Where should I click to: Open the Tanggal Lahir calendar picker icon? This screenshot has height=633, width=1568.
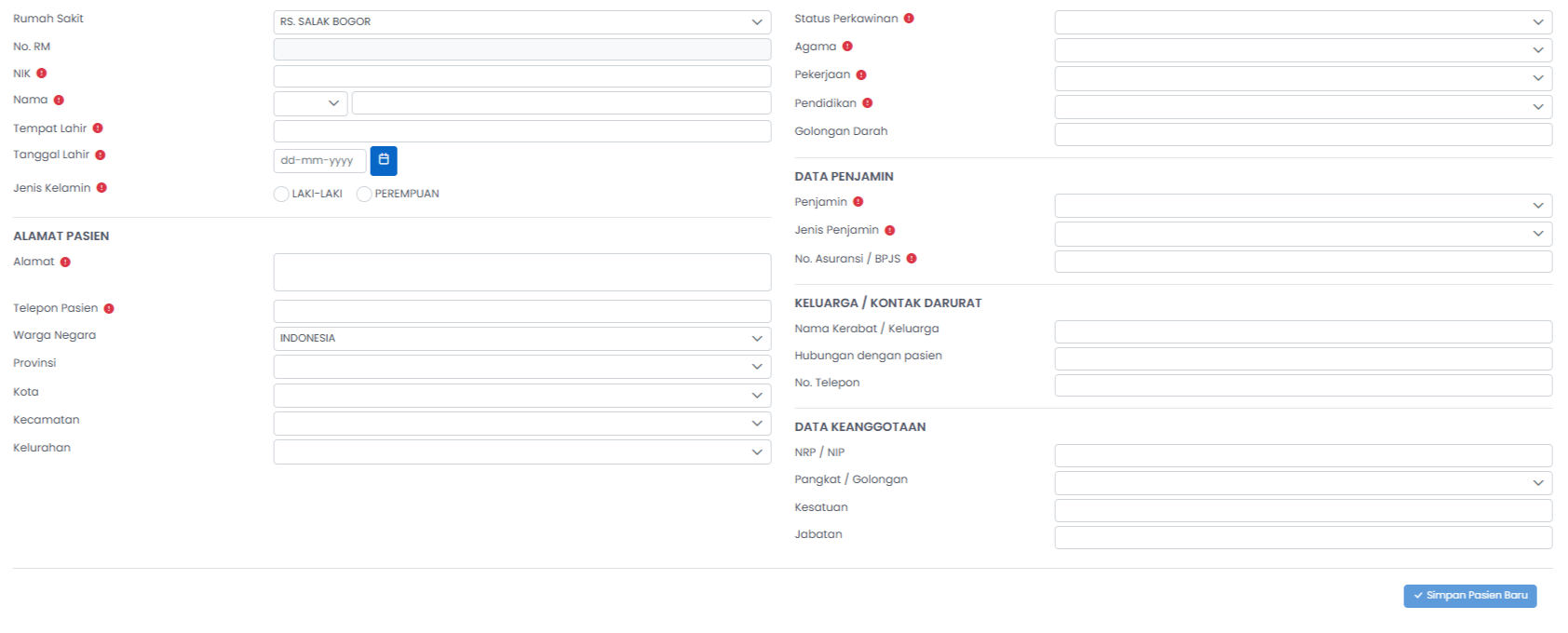click(x=384, y=161)
